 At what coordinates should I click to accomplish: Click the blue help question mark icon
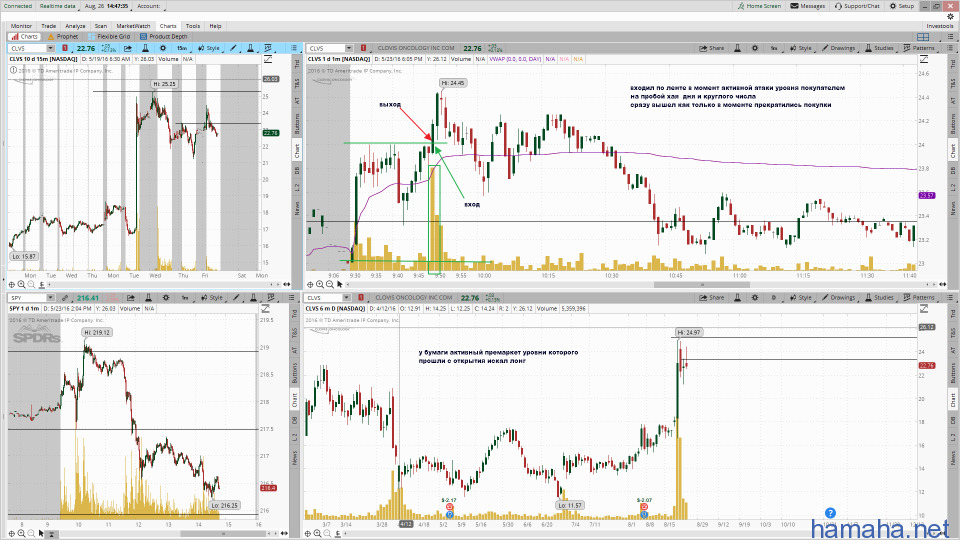[x=829, y=514]
